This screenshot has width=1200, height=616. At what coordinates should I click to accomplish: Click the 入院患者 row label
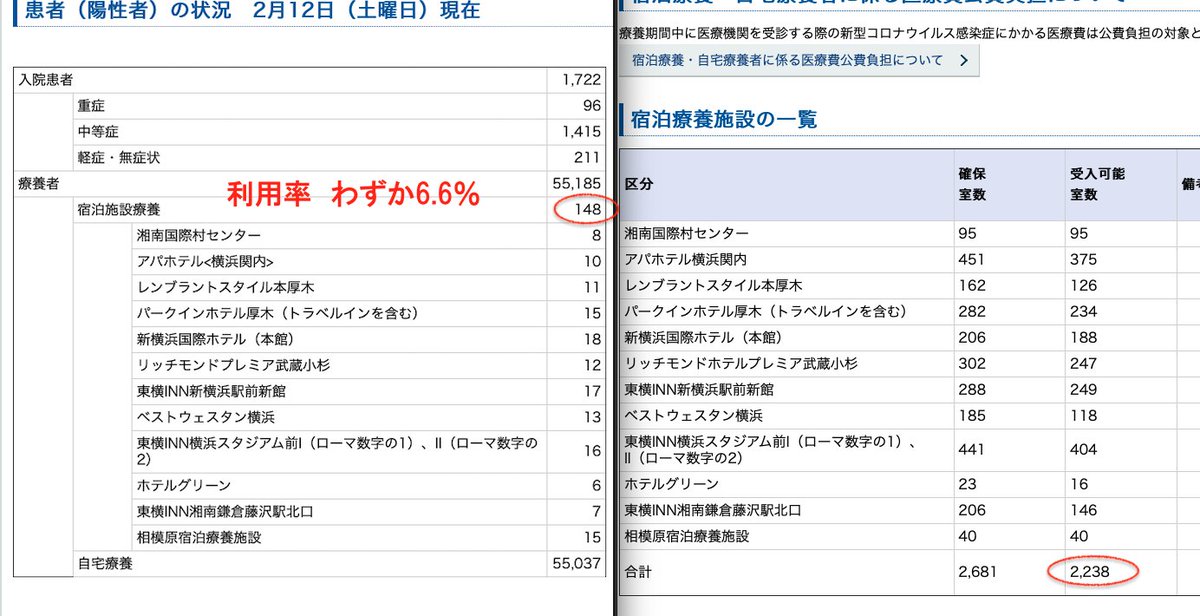(x=46, y=79)
